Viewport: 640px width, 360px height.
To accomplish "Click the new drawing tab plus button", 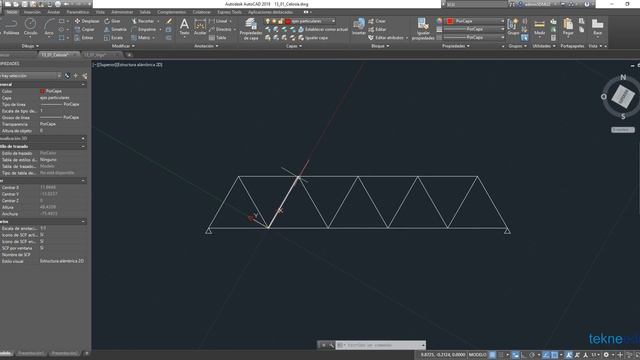I will tap(129, 55).
